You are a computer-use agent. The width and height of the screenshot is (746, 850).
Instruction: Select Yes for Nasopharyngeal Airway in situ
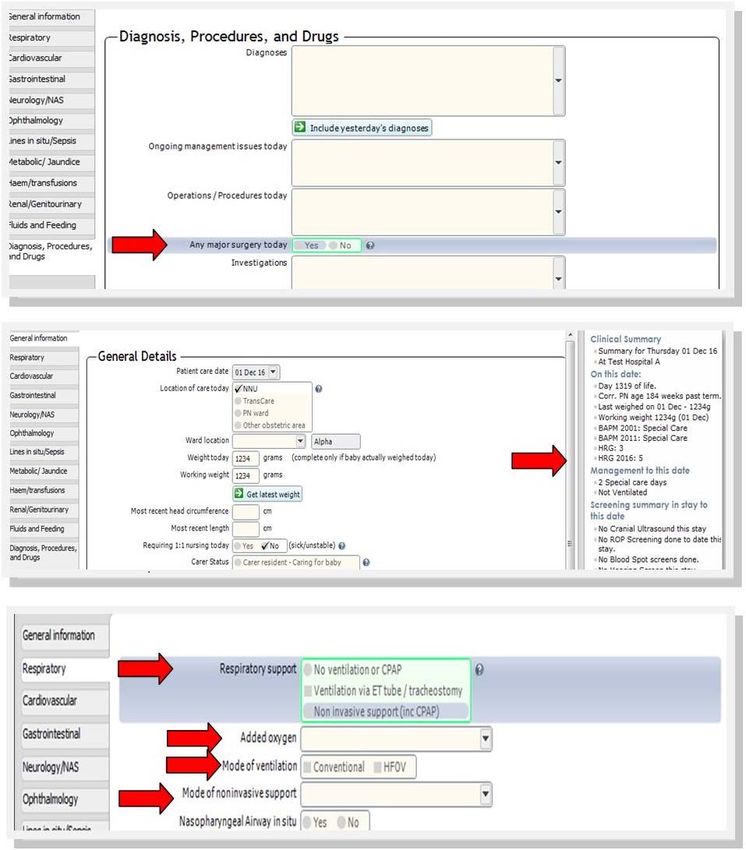click(x=315, y=822)
